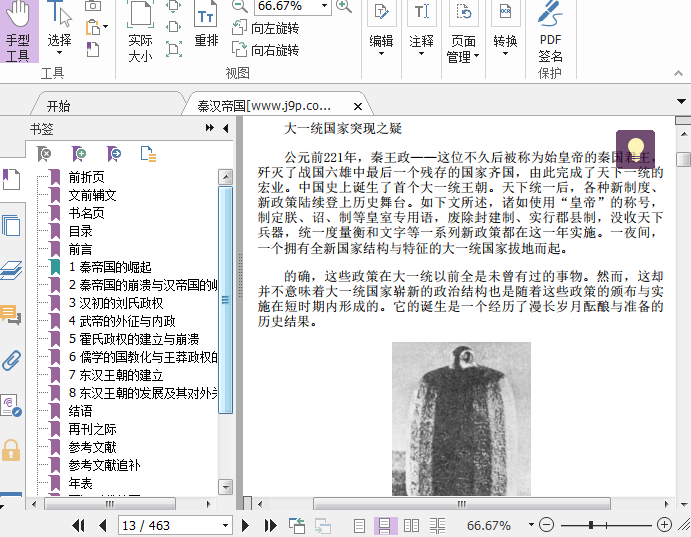Click the 重排 reflow icon
Viewport: 691px width, 537px height.
tap(206, 26)
